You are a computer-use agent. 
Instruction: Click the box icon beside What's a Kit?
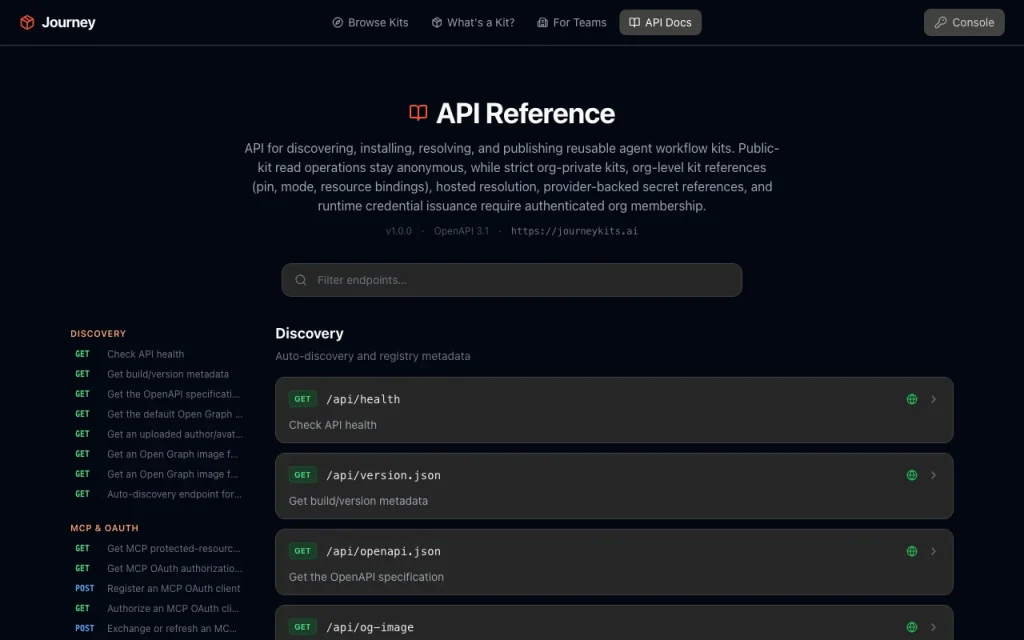[437, 22]
